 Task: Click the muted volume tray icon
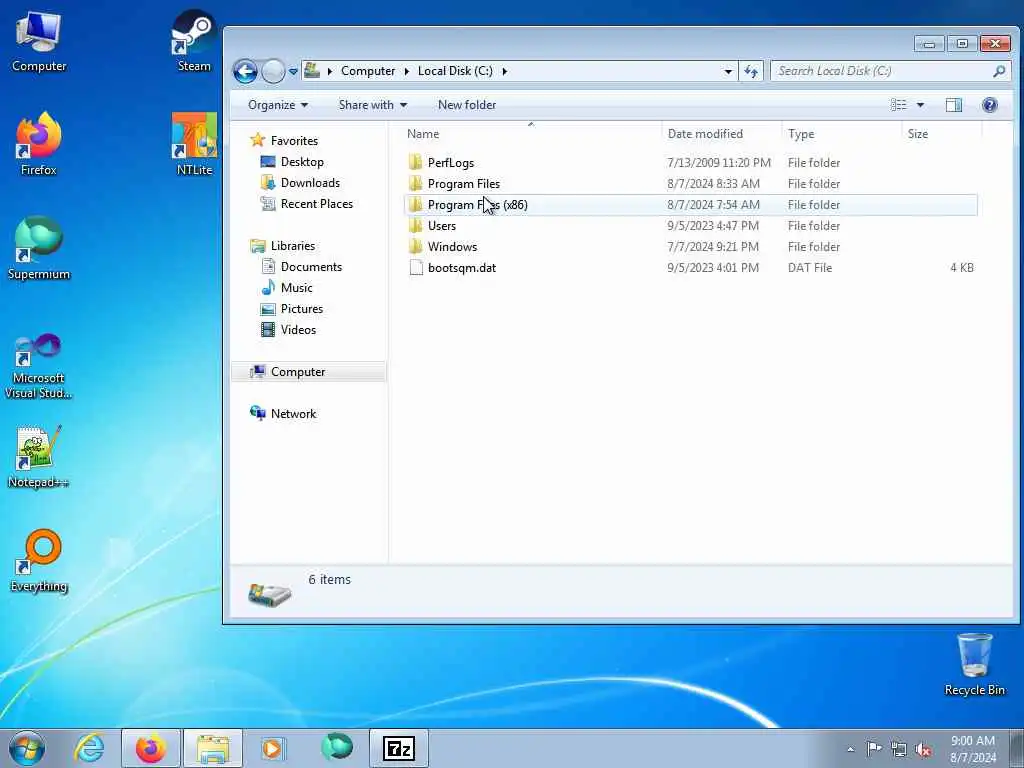[923, 749]
